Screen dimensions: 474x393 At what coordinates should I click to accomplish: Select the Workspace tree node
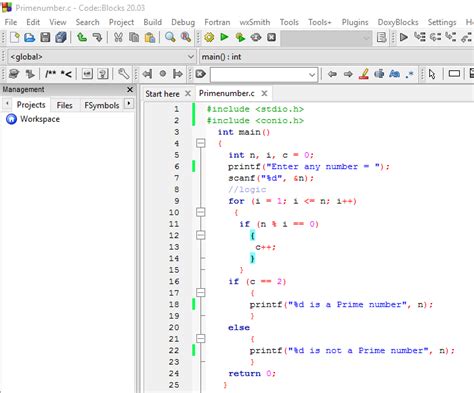point(40,119)
